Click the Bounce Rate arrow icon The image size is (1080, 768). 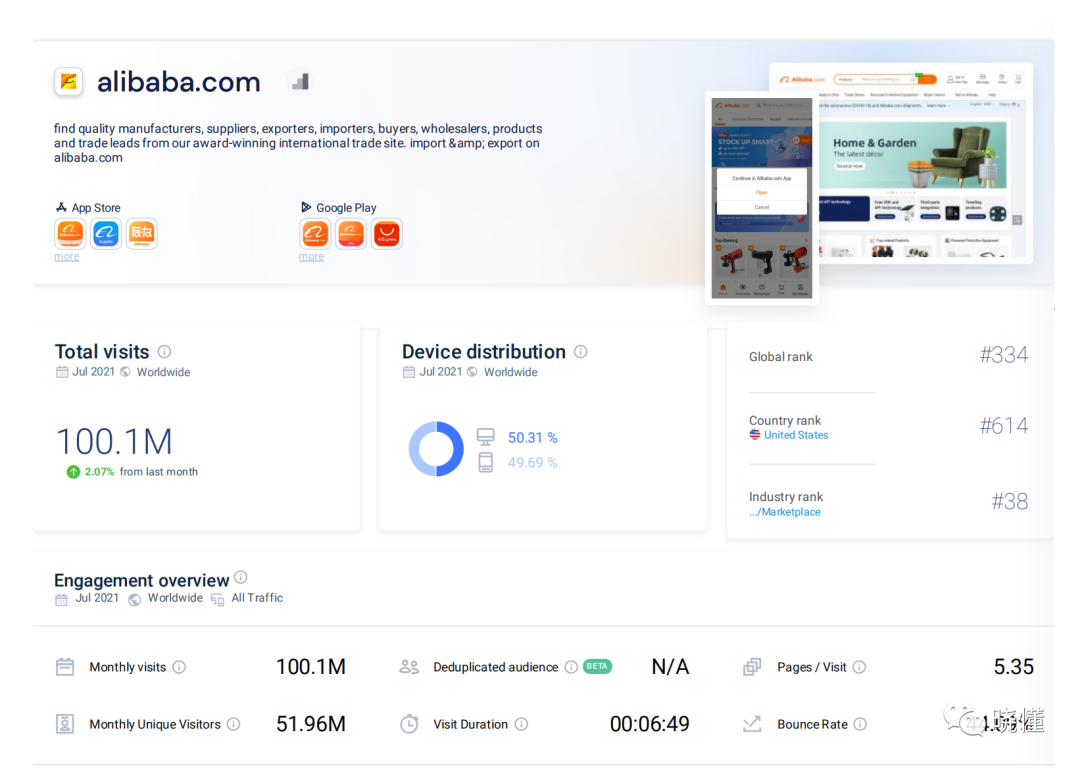point(752,724)
